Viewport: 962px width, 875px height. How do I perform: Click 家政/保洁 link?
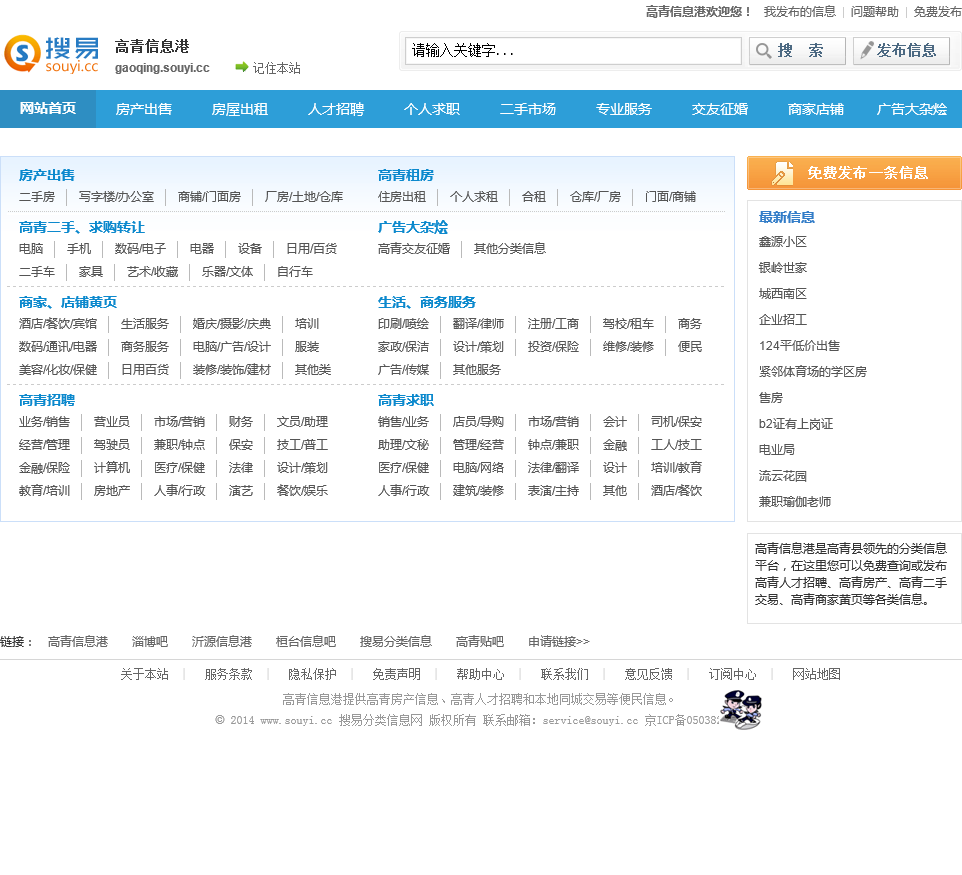[403, 347]
